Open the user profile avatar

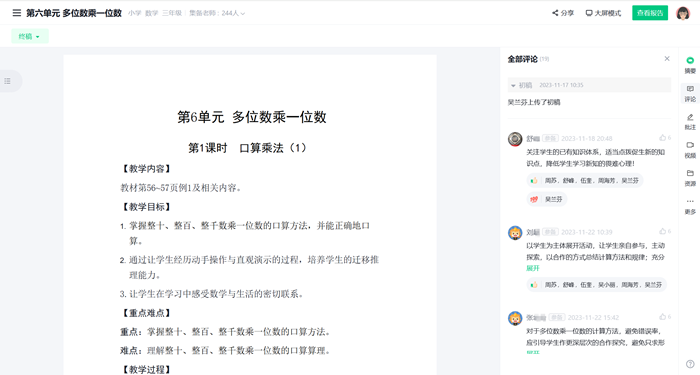[683, 13]
